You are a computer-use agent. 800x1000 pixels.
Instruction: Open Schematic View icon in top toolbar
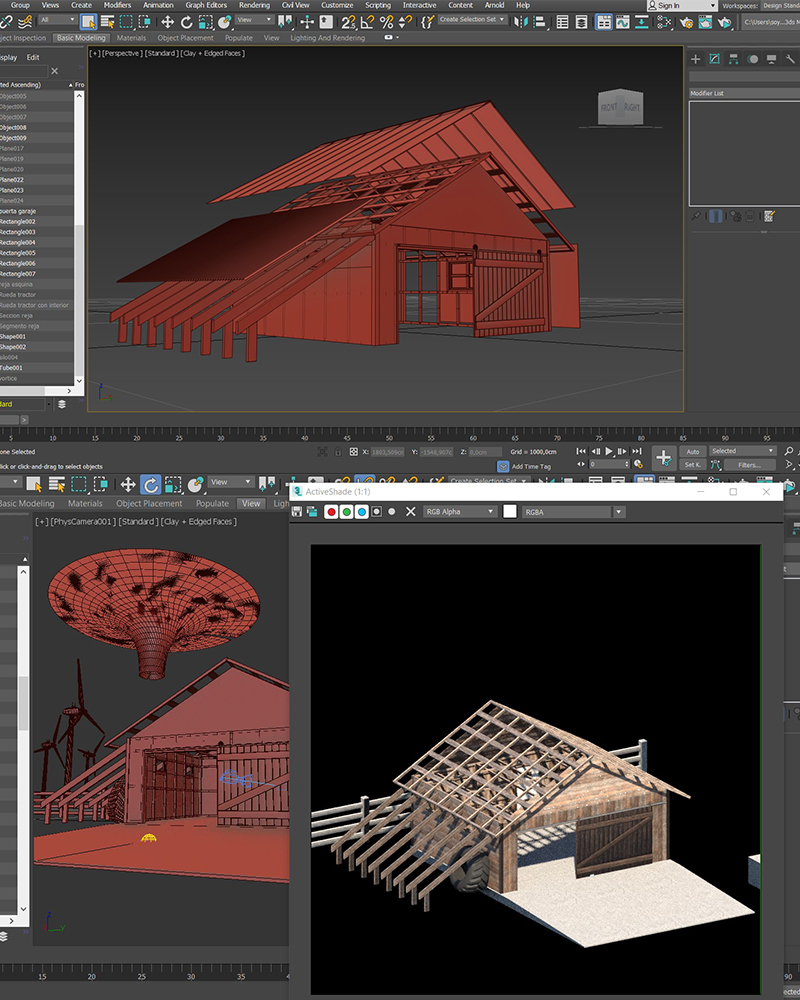tap(642, 22)
